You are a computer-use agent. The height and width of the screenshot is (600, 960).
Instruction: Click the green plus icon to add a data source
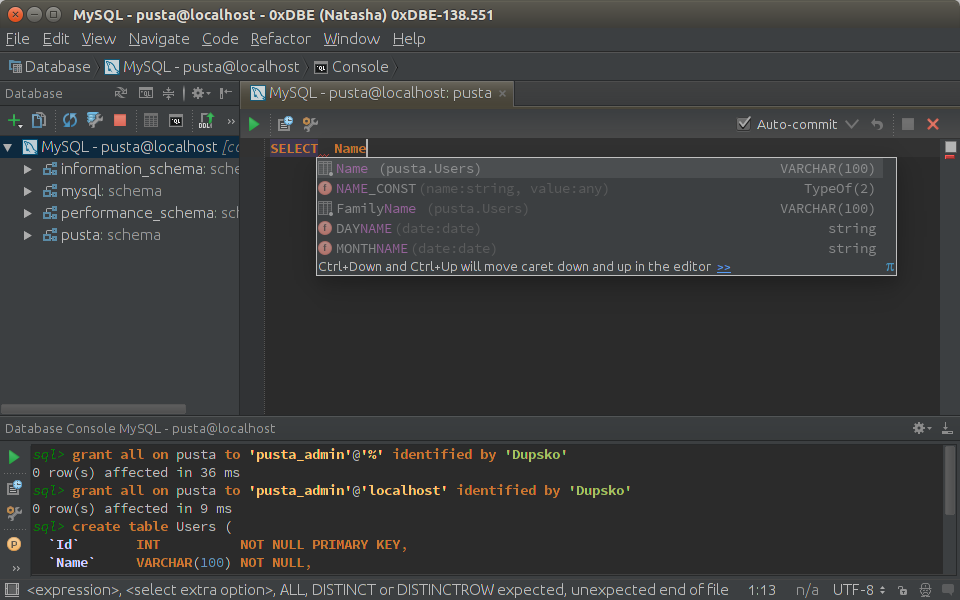coord(14,120)
